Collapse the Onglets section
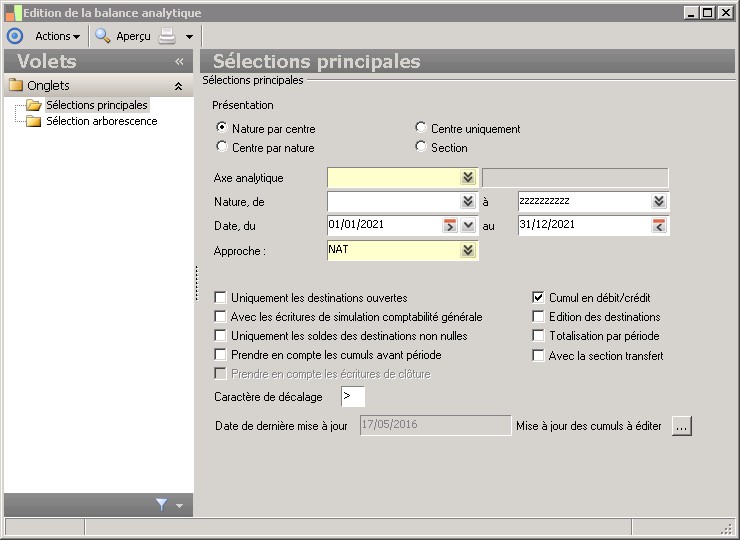 178,86
